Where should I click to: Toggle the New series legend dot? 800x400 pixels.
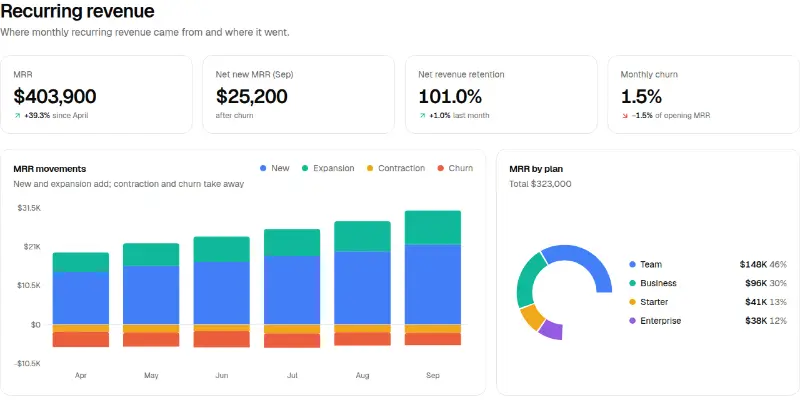[x=263, y=168]
